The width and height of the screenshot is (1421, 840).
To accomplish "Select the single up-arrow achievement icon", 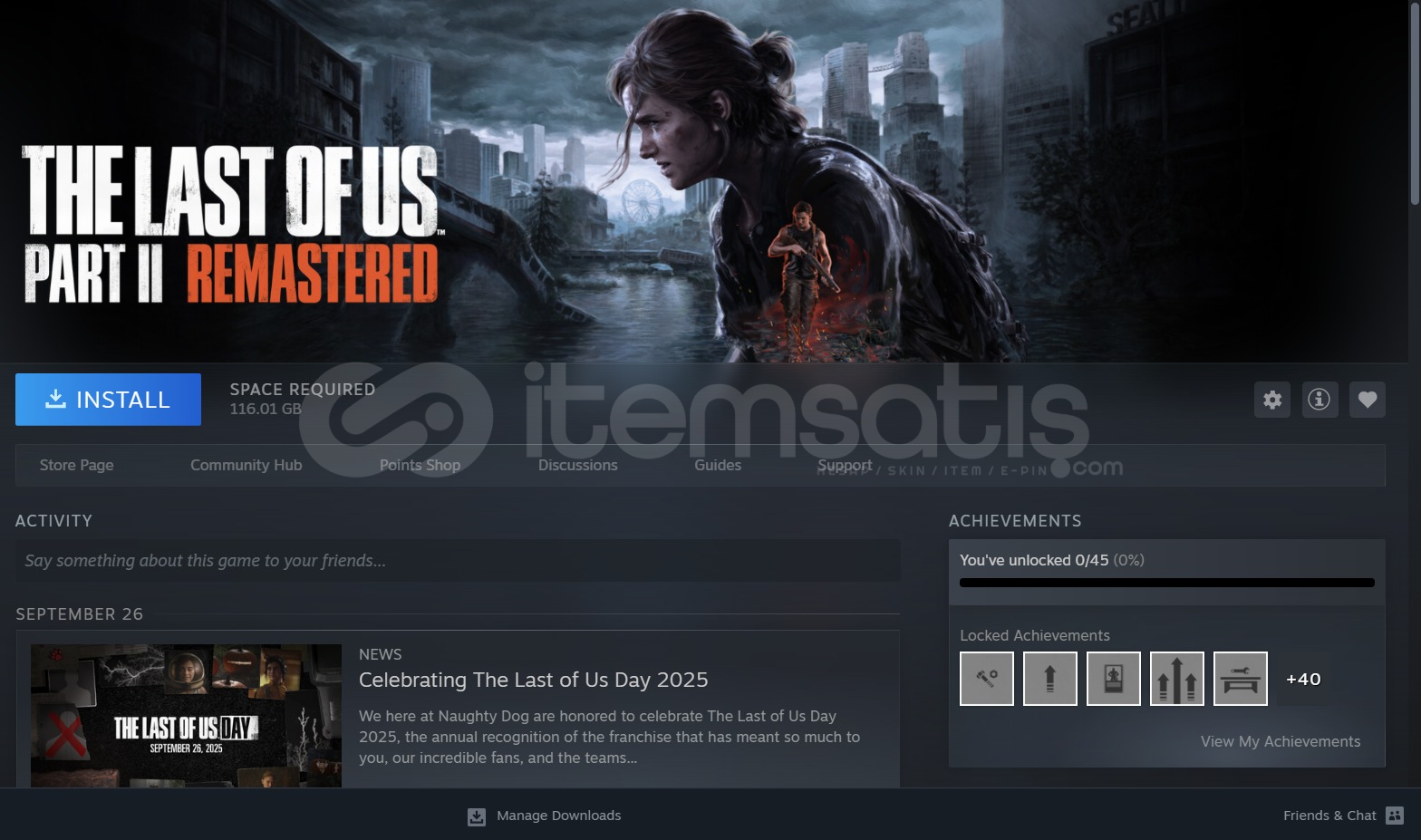I will (x=1050, y=679).
